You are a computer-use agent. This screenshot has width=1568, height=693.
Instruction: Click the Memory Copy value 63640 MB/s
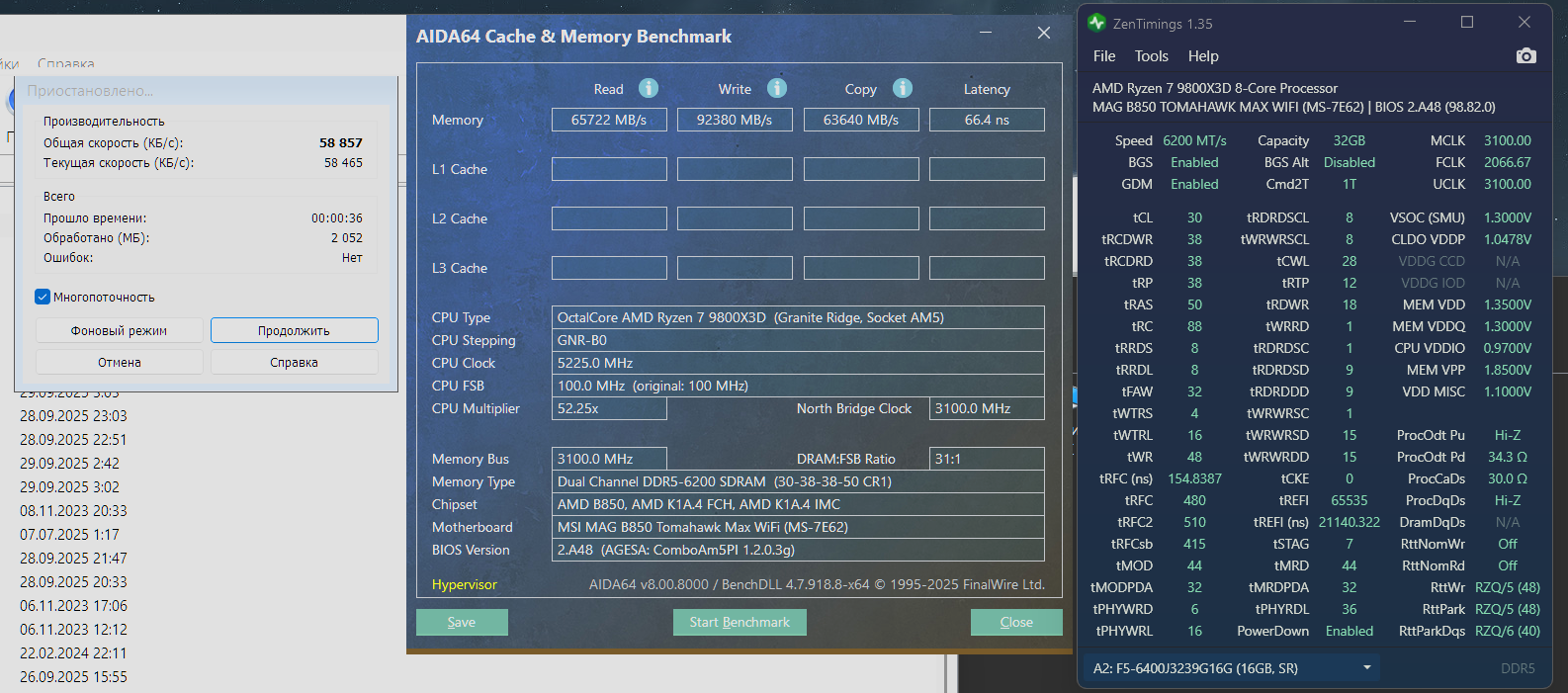[x=861, y=120]
